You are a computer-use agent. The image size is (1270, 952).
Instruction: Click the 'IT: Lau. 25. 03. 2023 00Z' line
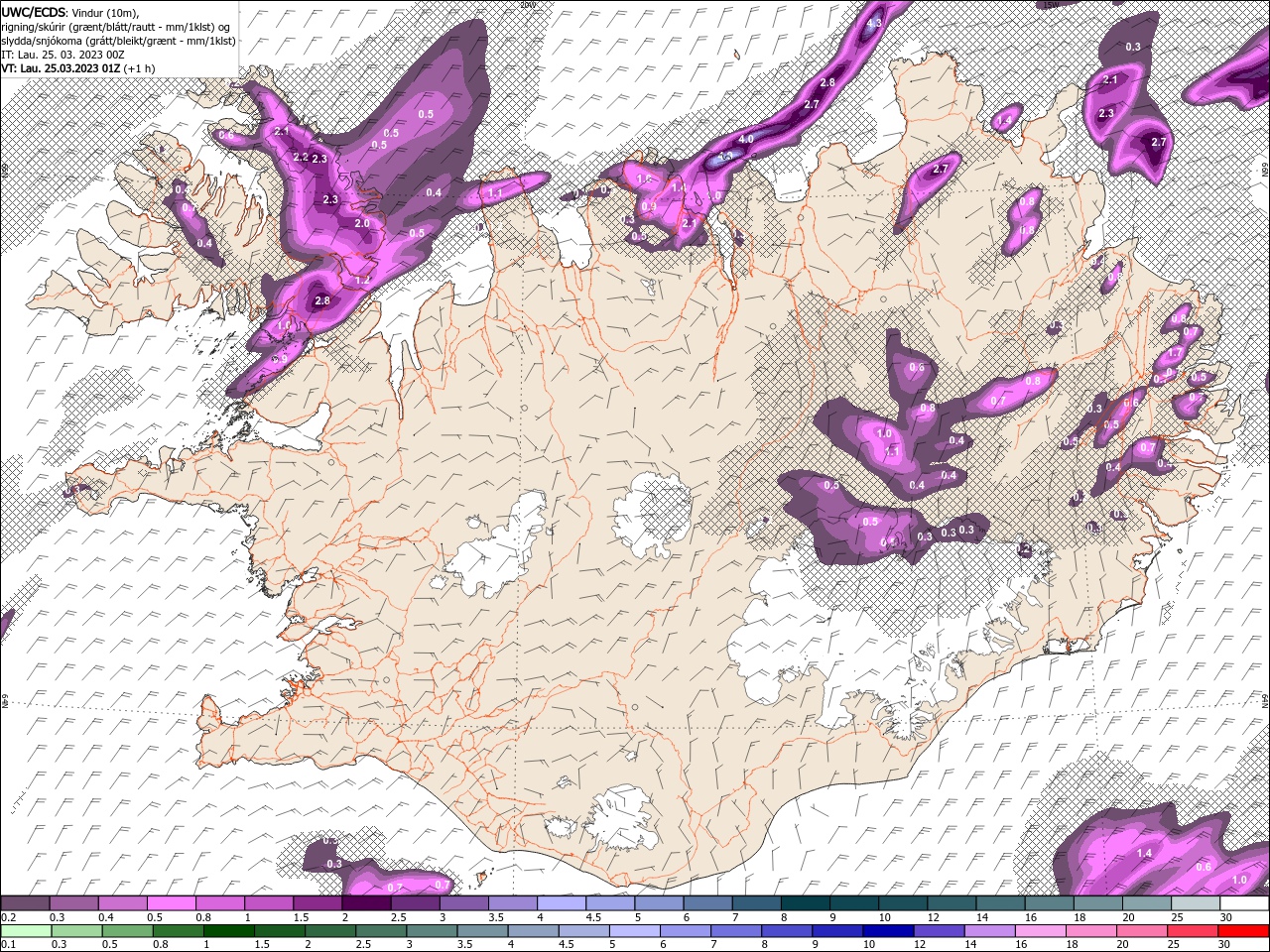(62, 55)
